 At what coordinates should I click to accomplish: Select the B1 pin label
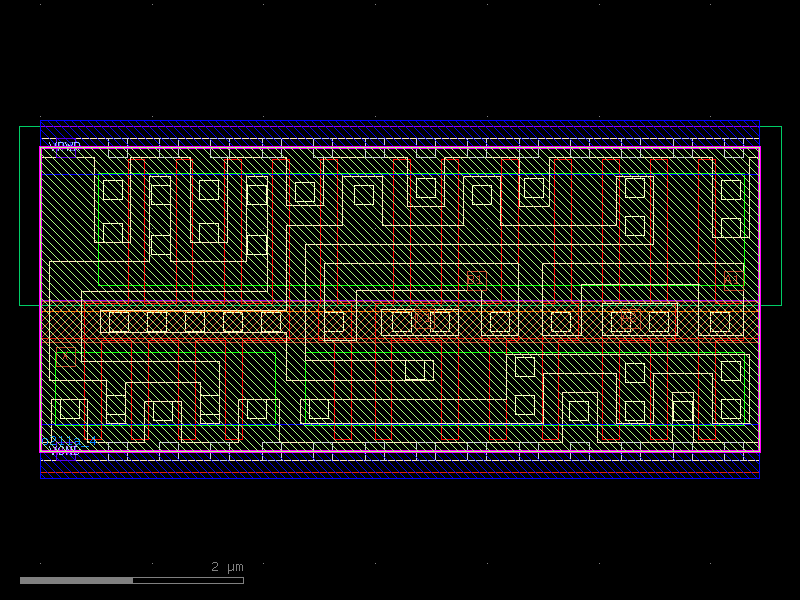click(476, 279)
